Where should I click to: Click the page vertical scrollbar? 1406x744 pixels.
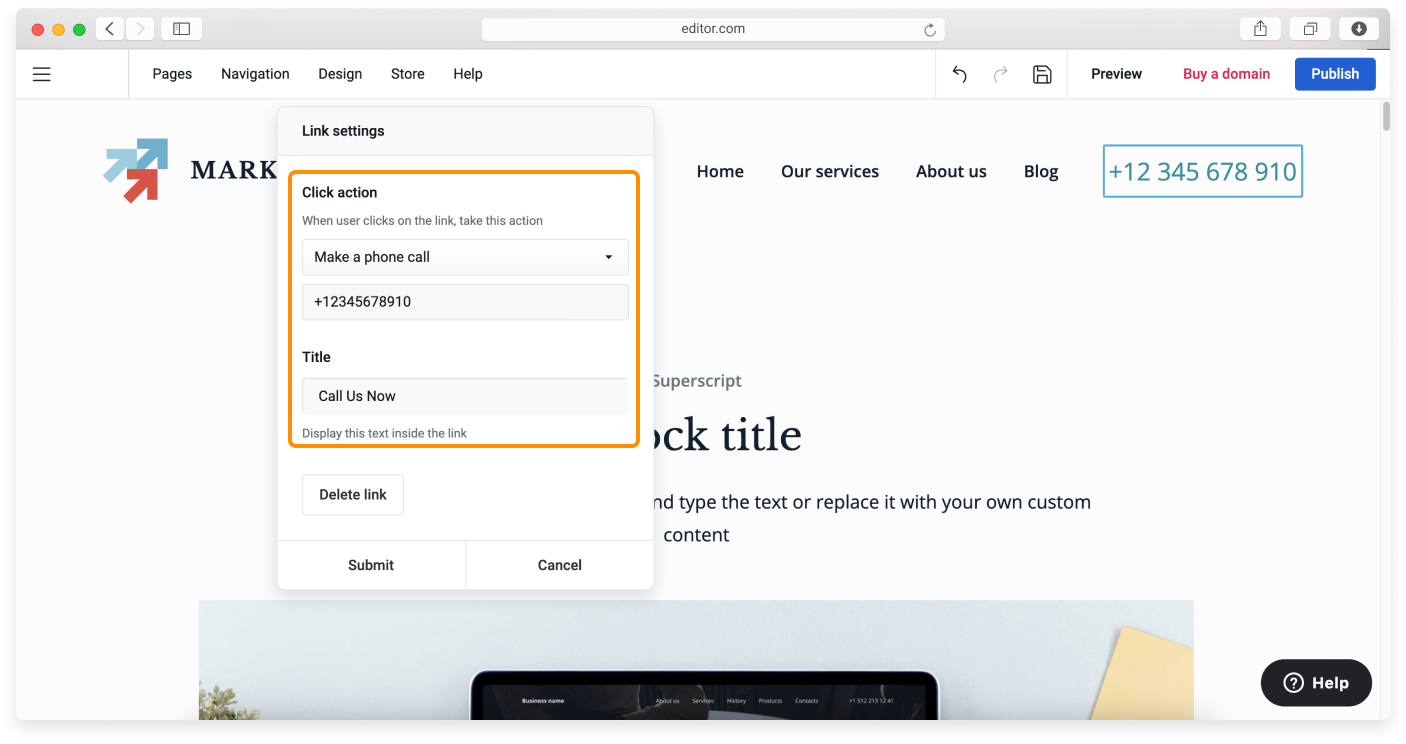(1387, 115)
